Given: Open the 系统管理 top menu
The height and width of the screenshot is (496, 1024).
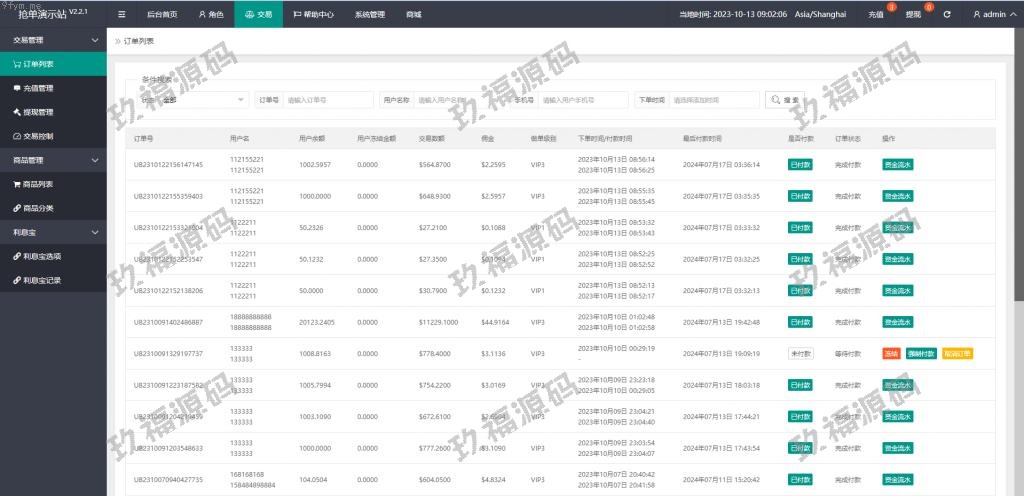Looking at the screenshot, I should (x=369, y=15).
